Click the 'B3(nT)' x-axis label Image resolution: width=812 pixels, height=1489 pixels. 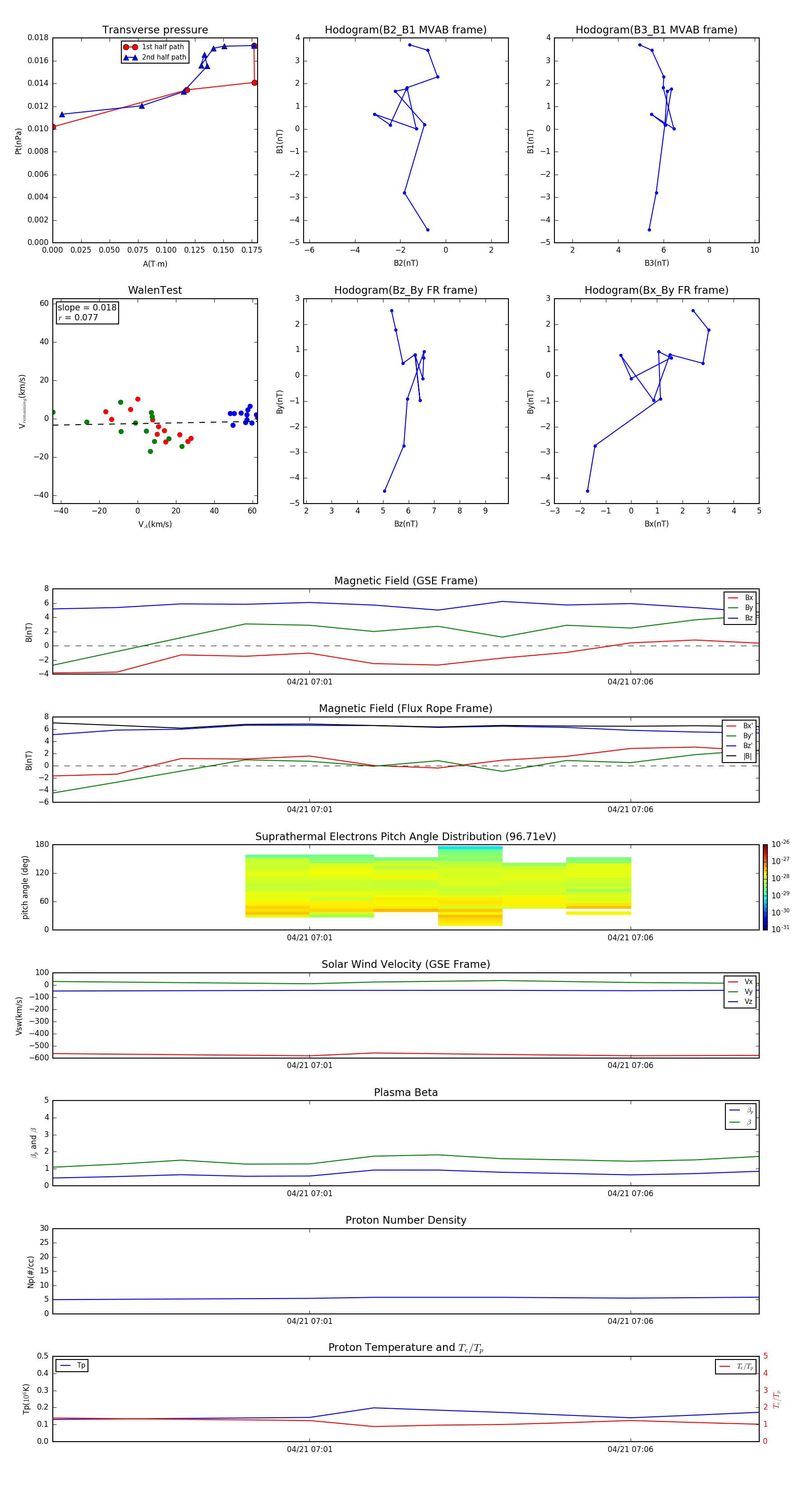[656, 263]
